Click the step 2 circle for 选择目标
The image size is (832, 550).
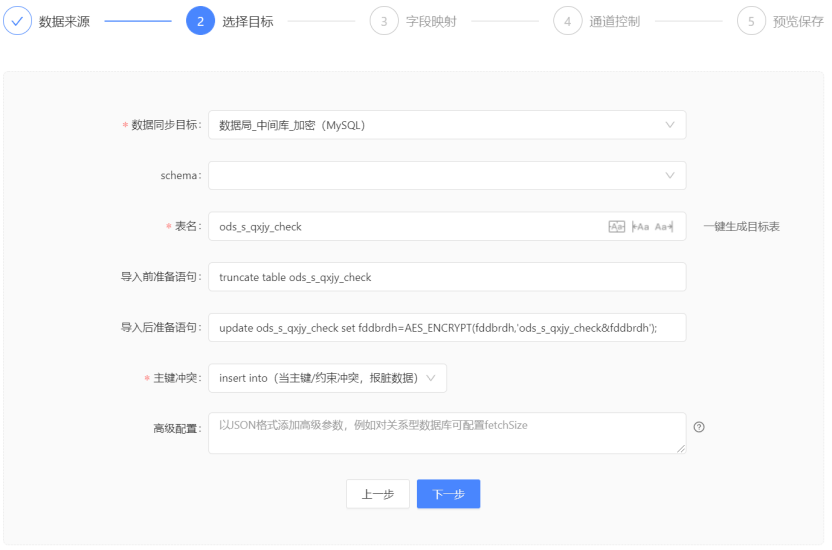tap(200, 21)
